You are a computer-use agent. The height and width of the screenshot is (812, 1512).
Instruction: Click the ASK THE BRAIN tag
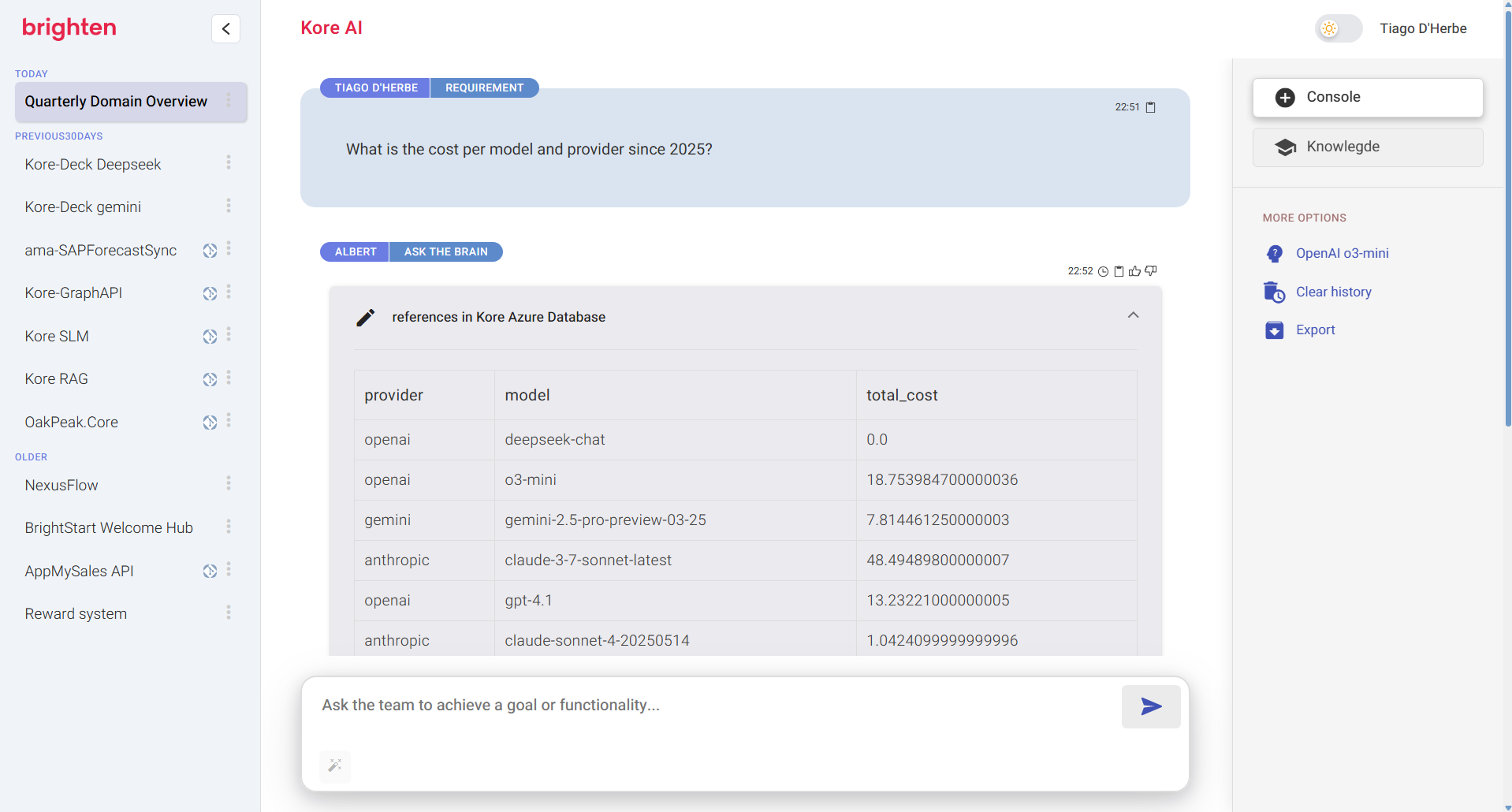tap(446, 252)
